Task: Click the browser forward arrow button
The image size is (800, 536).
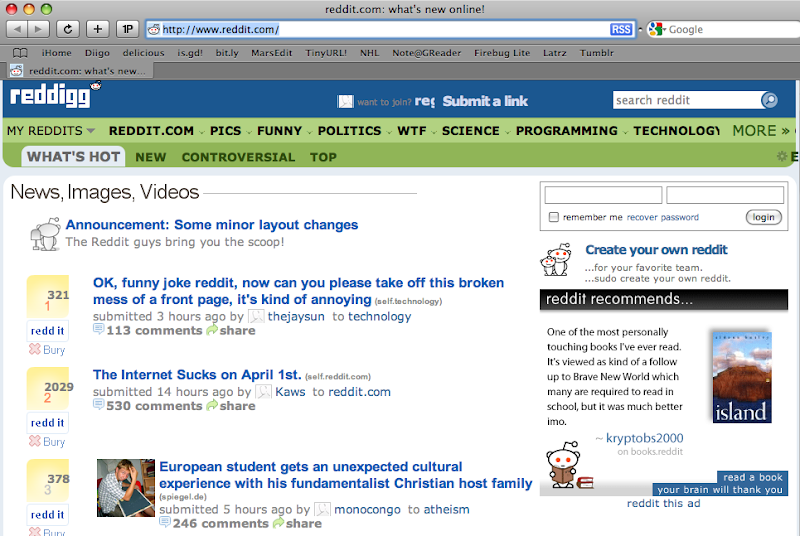Action: [39, 29]
